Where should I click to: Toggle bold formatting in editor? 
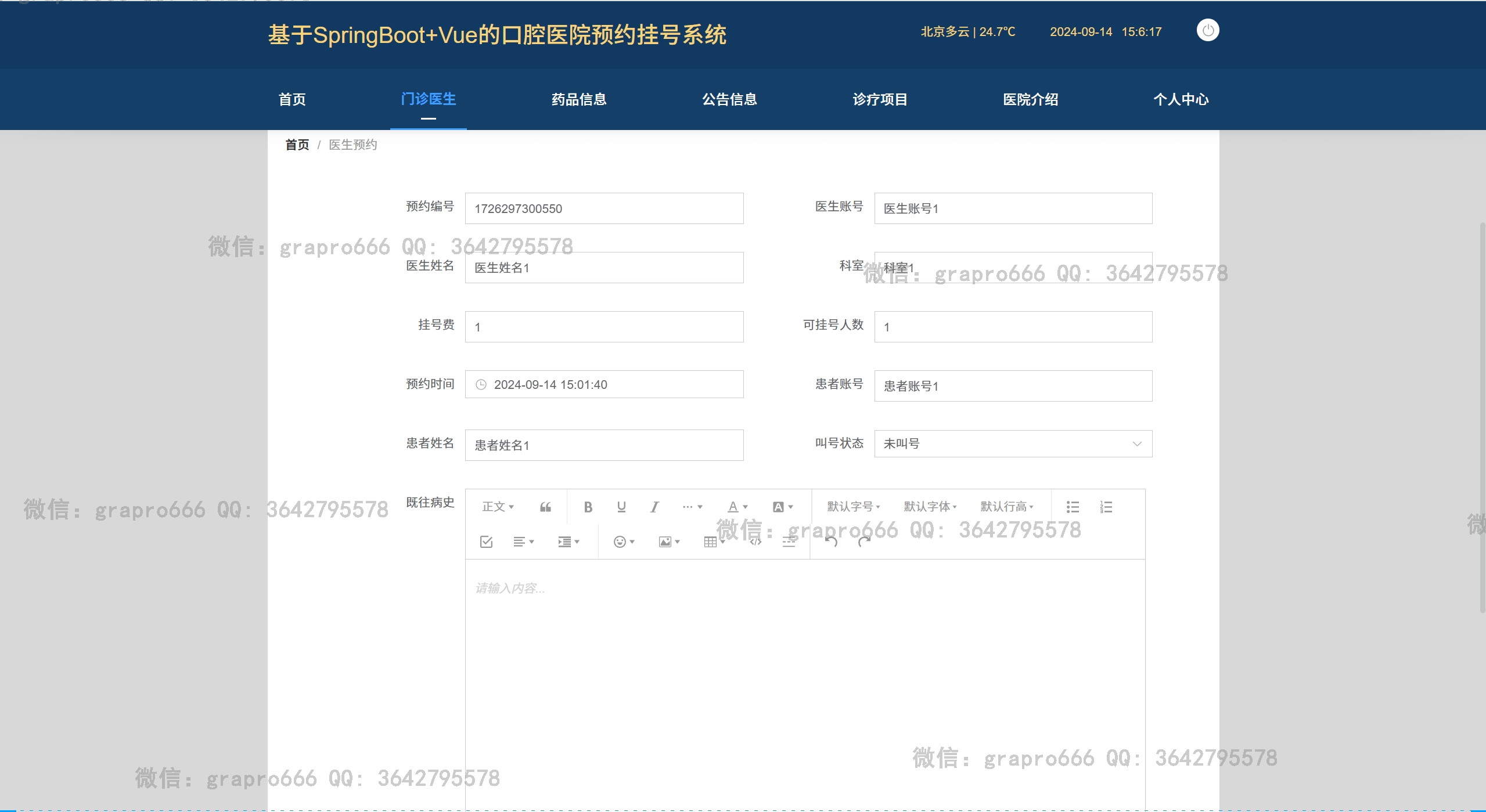click(x=588, y=507)
